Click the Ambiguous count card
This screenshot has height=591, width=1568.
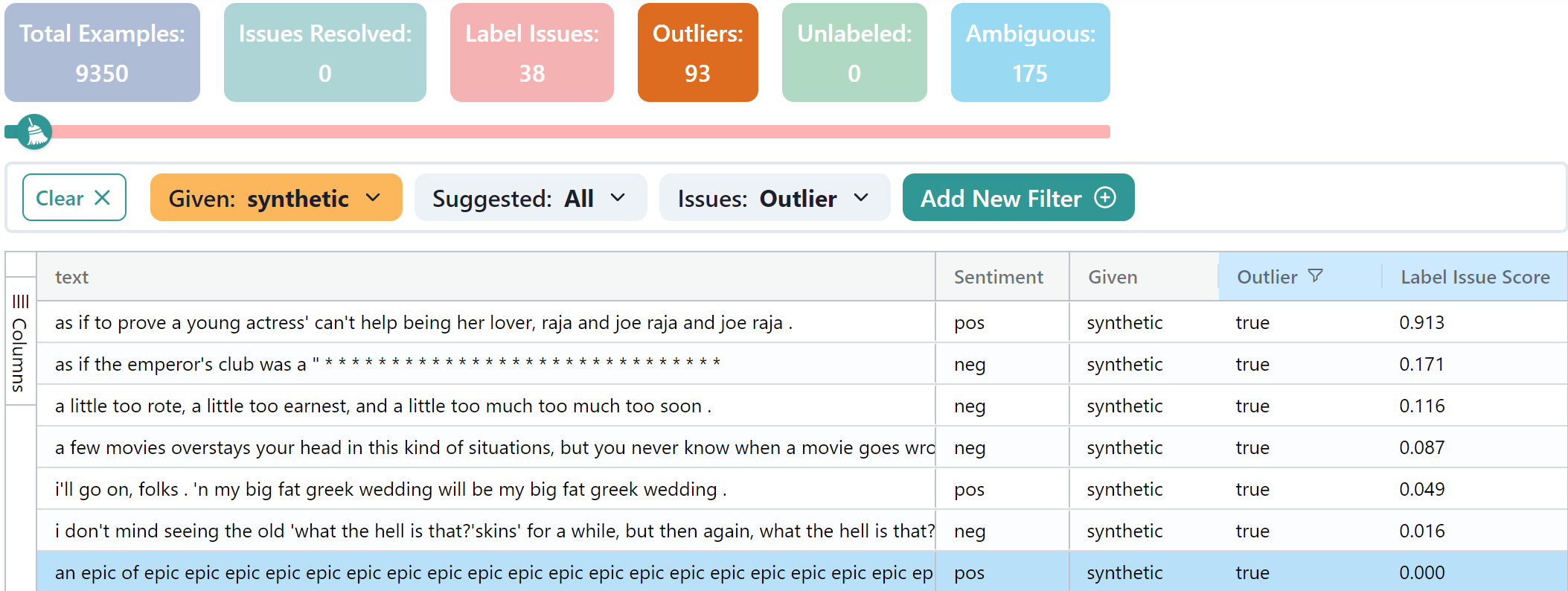point(1030,53)
